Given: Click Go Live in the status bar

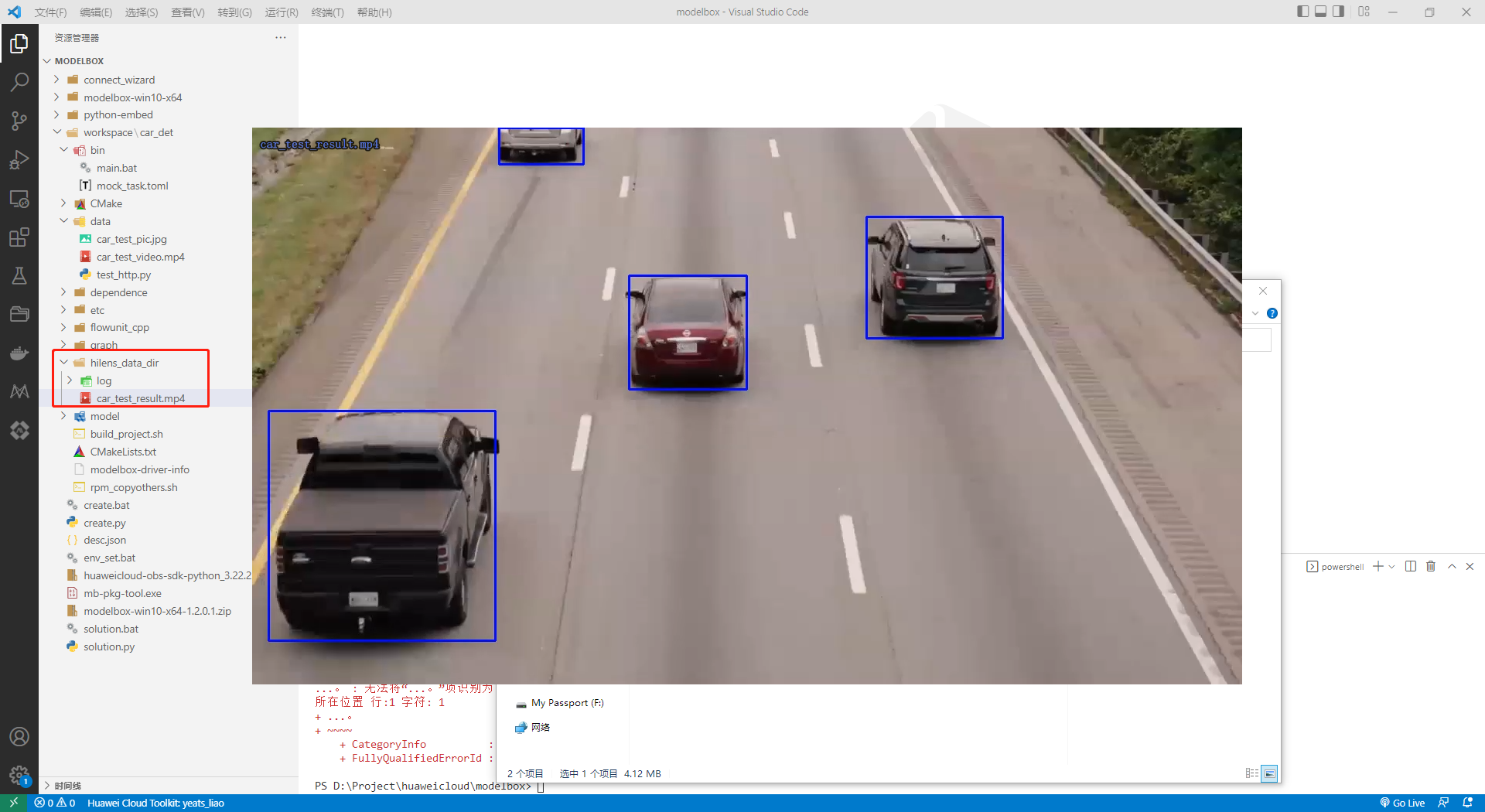Looking at the screenshot, I should tap(1402, 803).
